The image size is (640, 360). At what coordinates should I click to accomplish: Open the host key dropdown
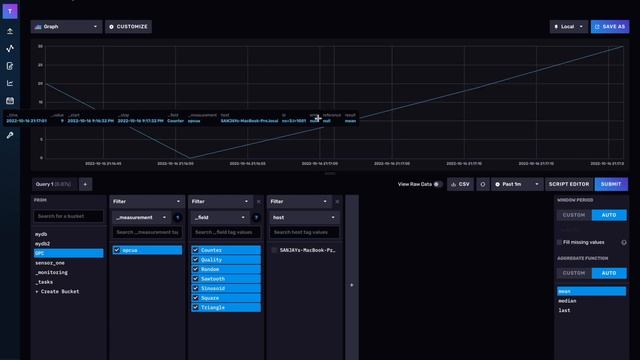tap(304, 218)
